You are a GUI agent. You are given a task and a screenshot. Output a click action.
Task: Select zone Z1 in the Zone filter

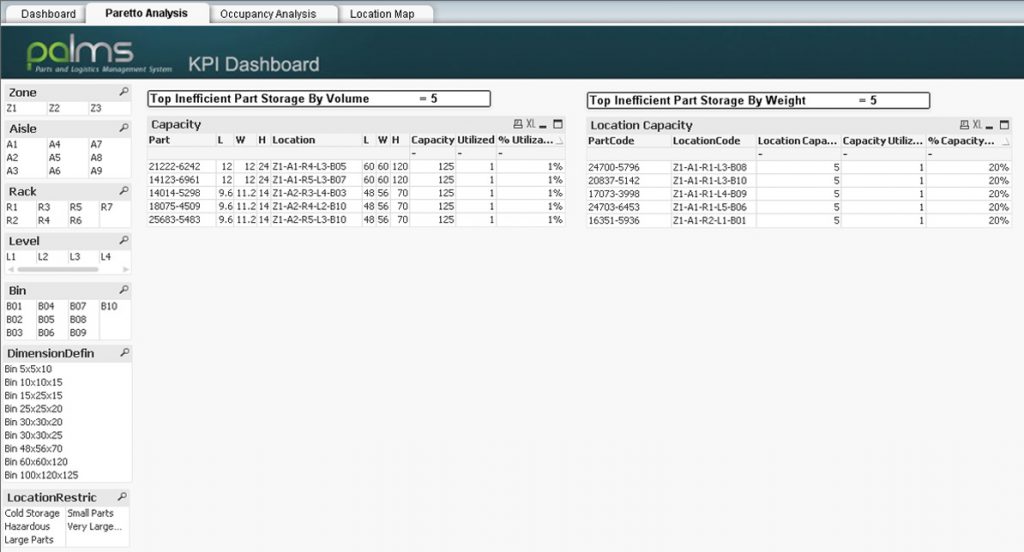[12, 108]
